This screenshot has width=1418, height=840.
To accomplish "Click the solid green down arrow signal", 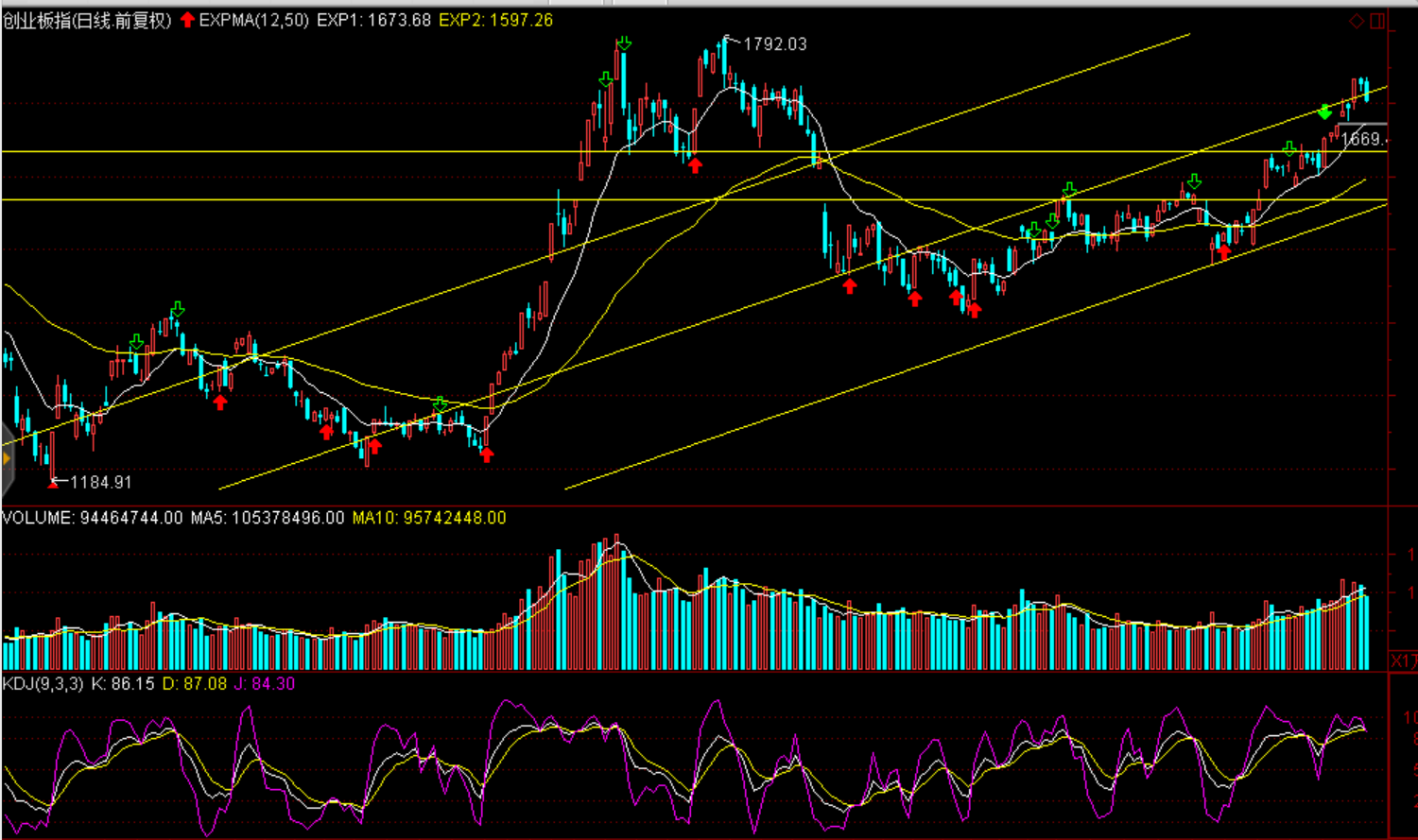I will click(1325, 111).
